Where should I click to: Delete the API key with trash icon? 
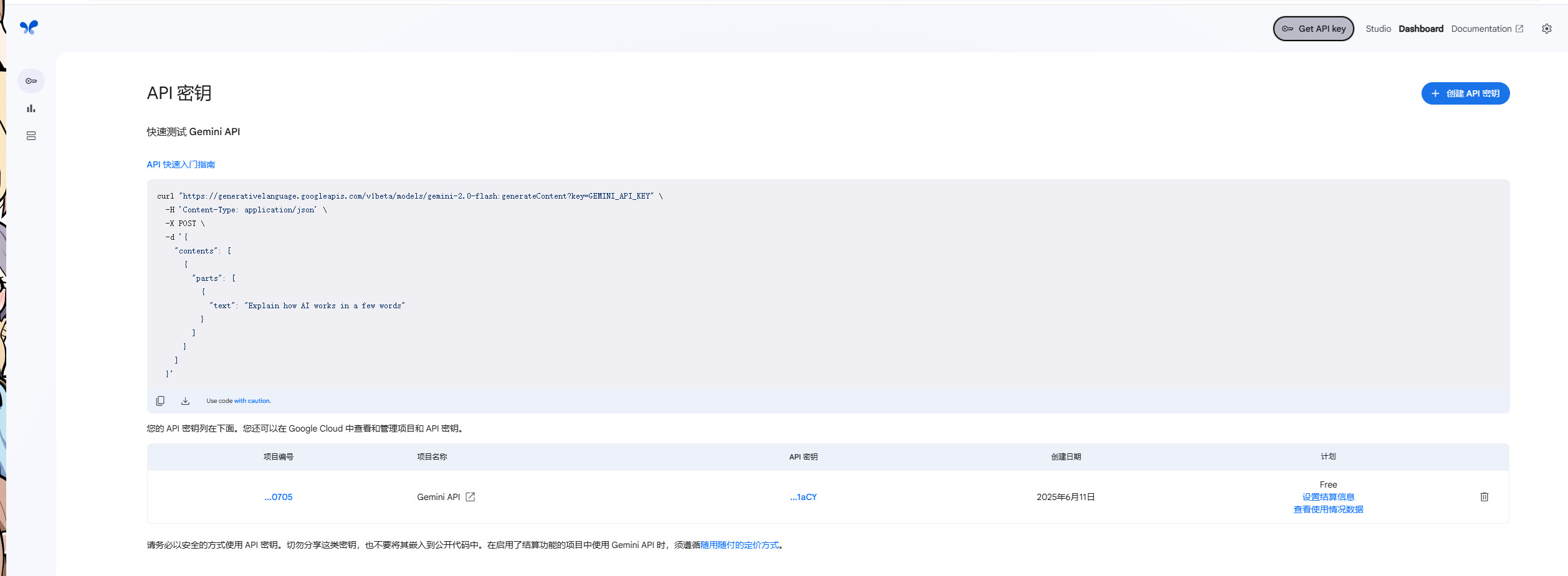click(x=1484, y=497)
